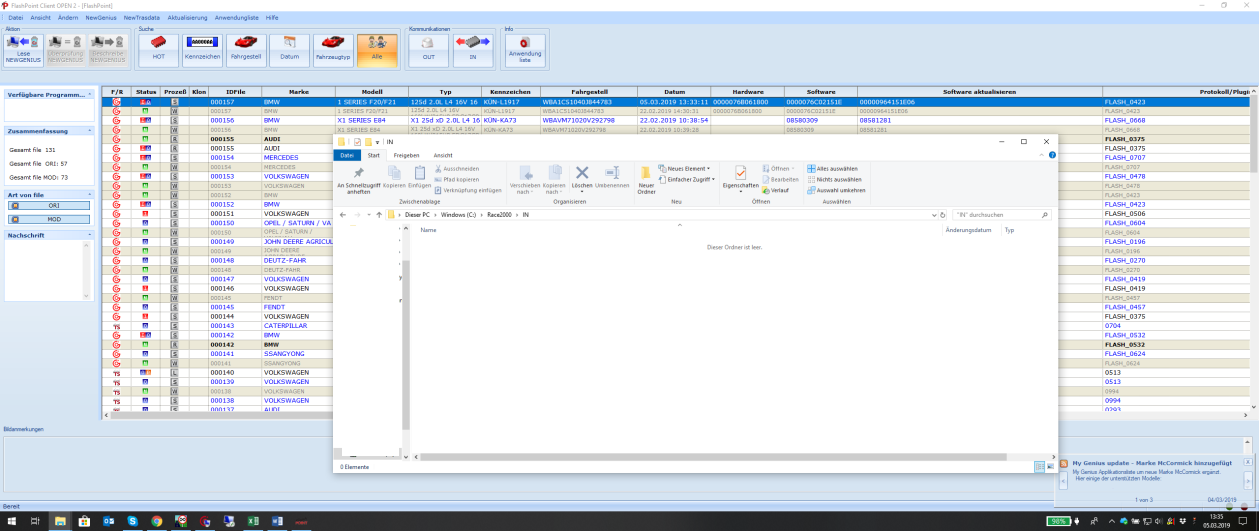
Task: Expand Einfacher Zugriff dropdown
Action: point(687,179)
